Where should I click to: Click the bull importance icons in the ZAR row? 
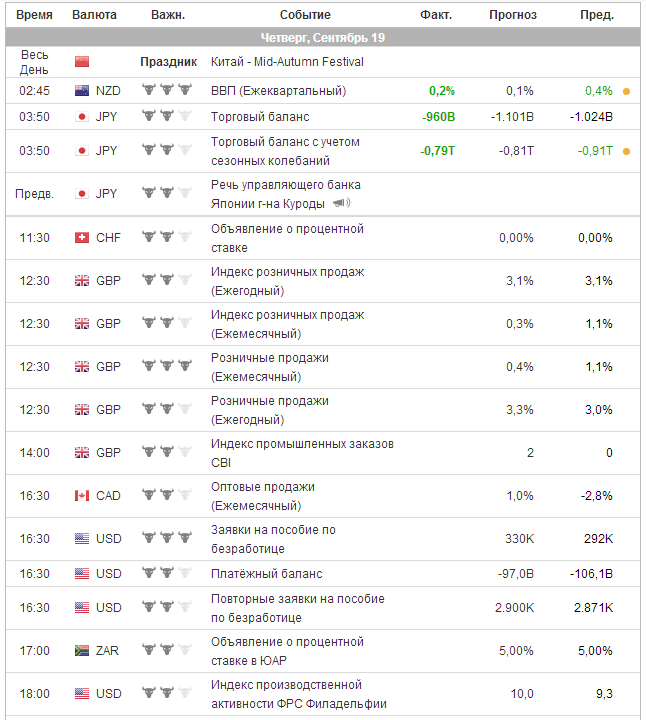click(x=167, y=651)
